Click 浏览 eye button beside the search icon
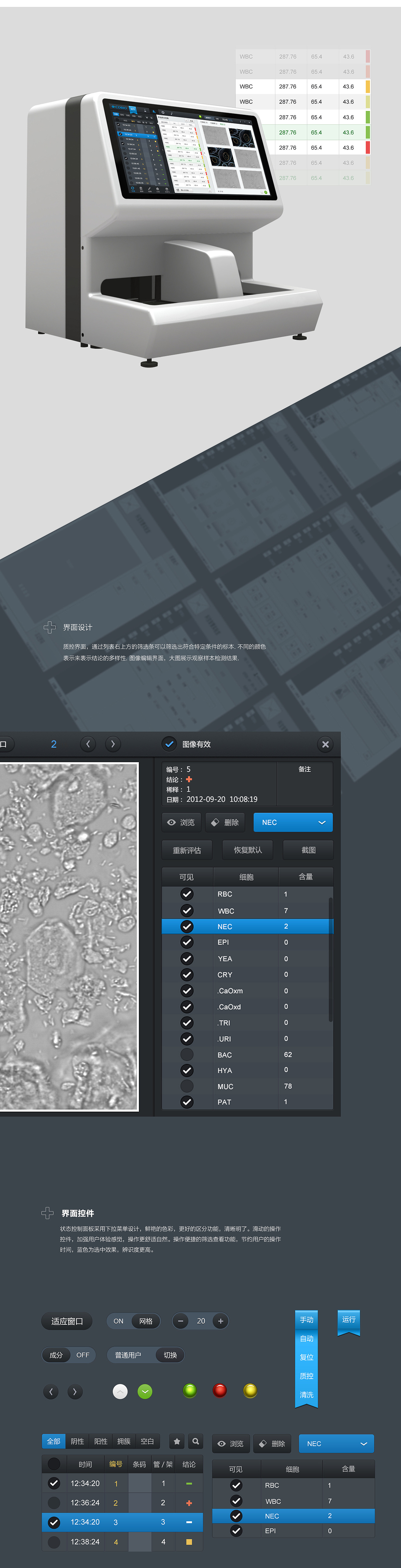The image size is (401, 1568). click(231, 1444)
